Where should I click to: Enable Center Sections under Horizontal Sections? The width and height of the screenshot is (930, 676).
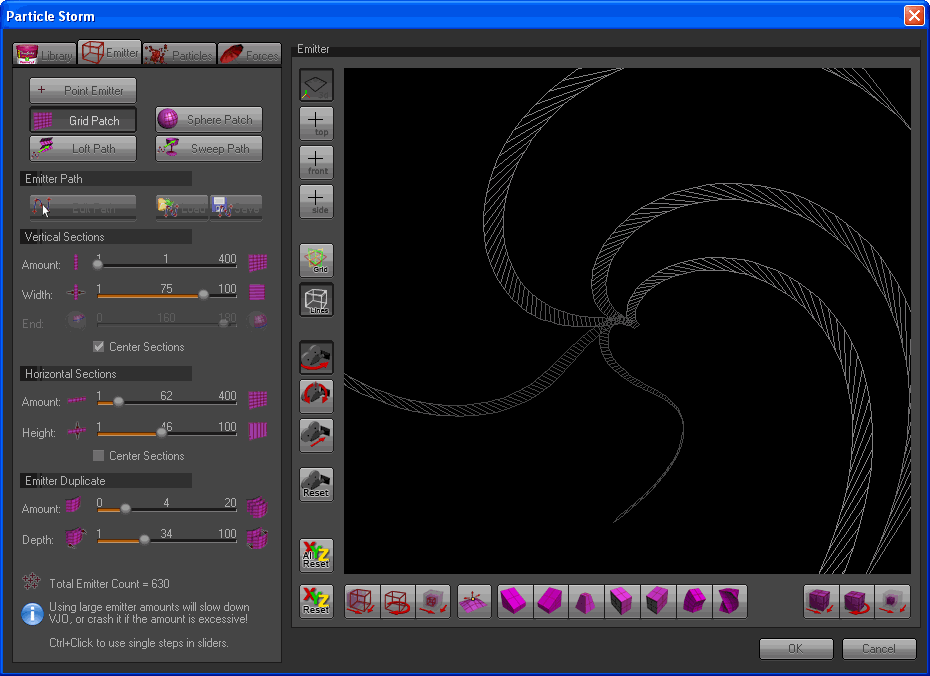[x=99, y=455]
